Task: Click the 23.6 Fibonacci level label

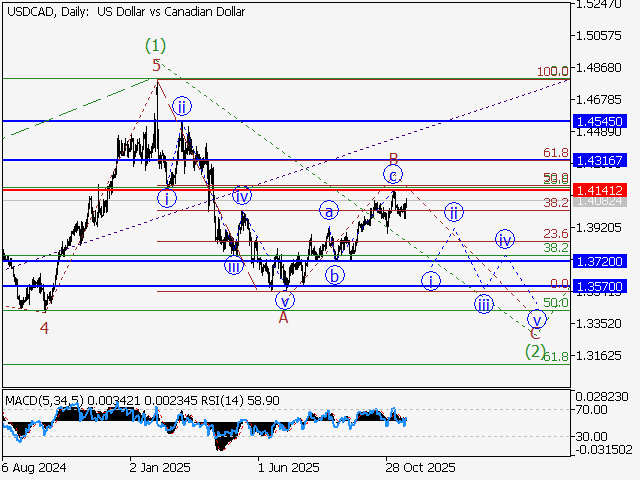Action: click(556, 233)
